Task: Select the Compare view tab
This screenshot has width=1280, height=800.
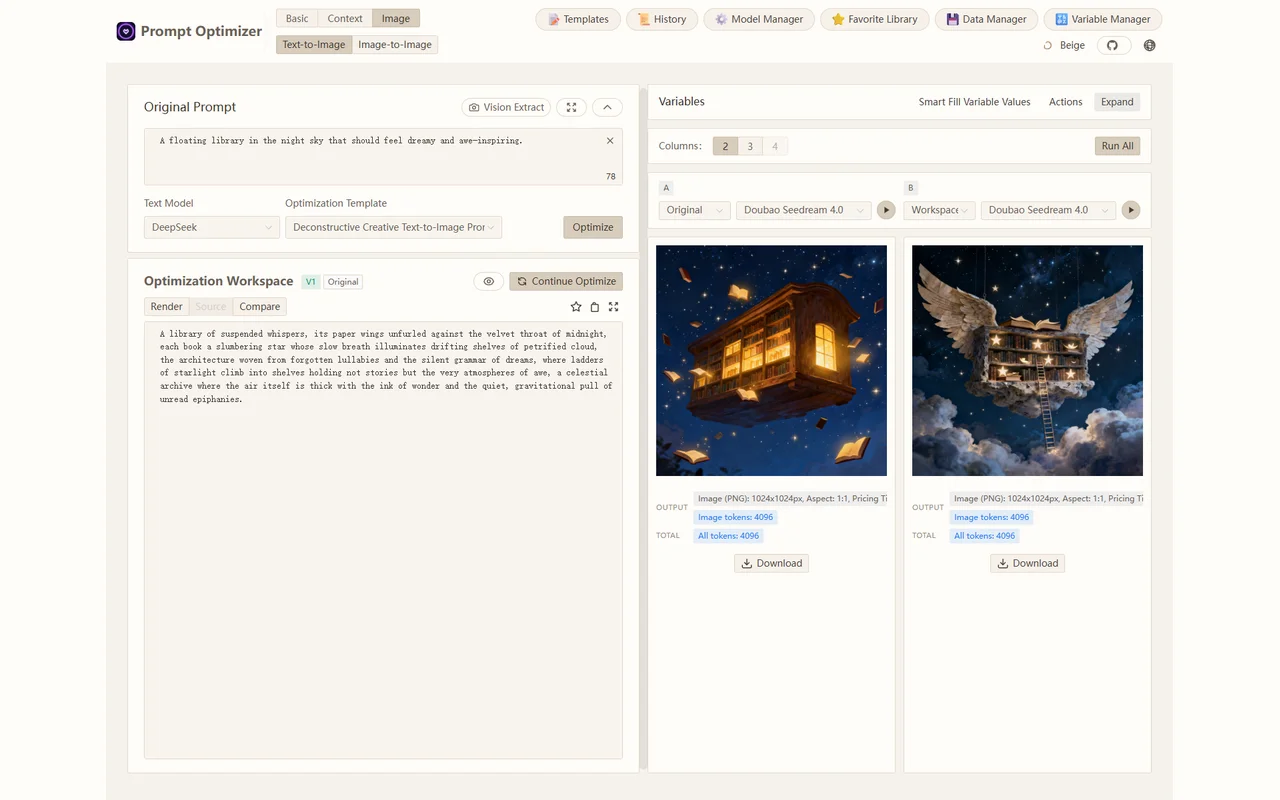Action: coord(260,307)
